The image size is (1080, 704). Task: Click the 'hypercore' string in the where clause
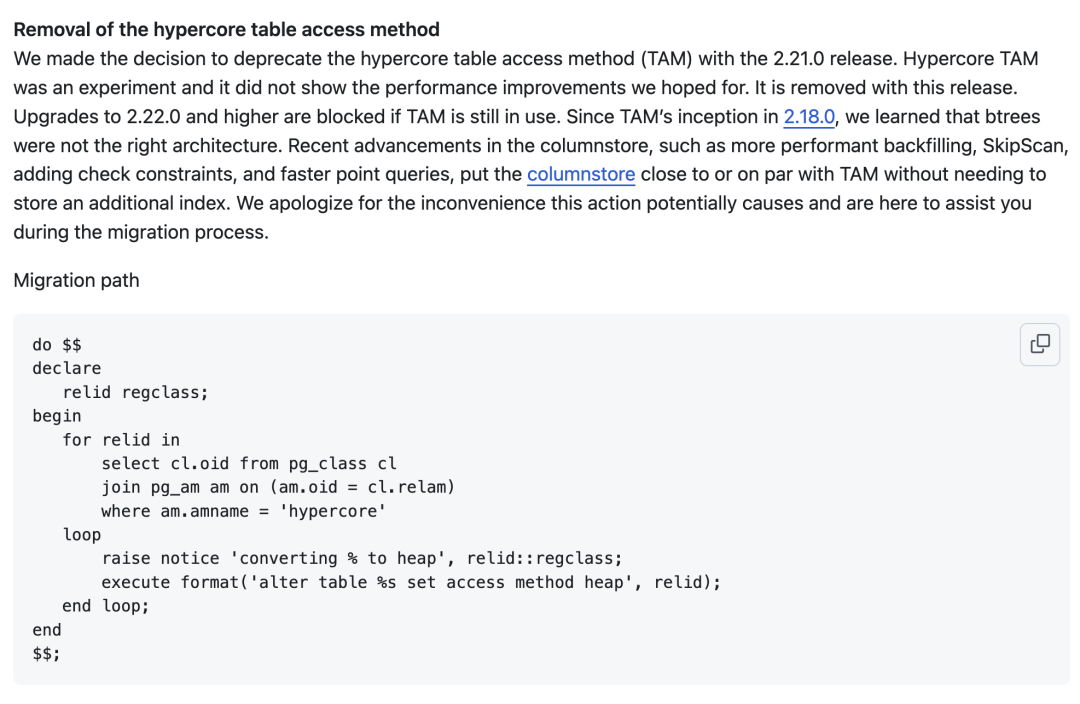(x=333, y=511)
